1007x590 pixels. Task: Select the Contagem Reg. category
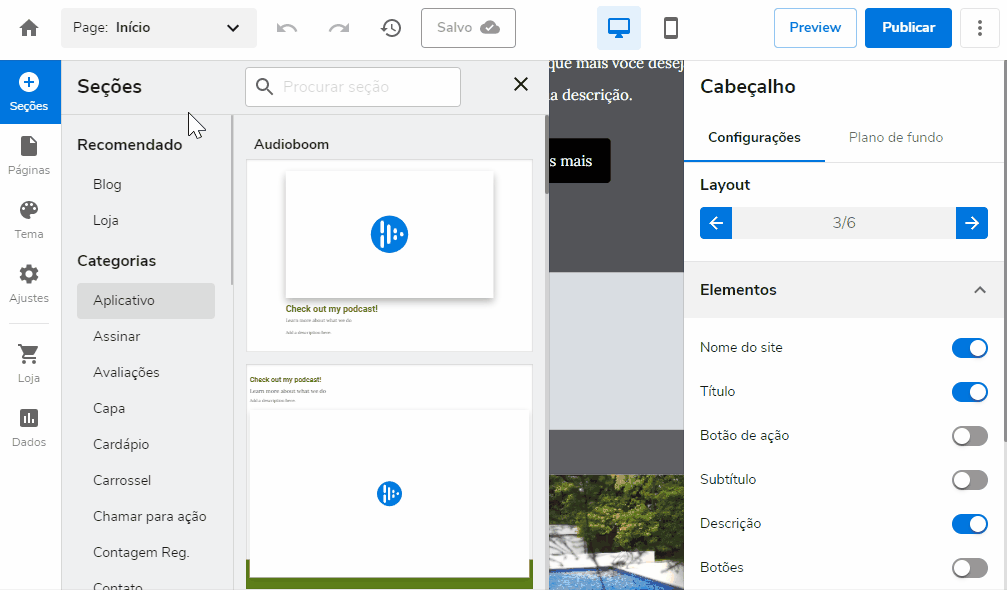click(141, 552)
